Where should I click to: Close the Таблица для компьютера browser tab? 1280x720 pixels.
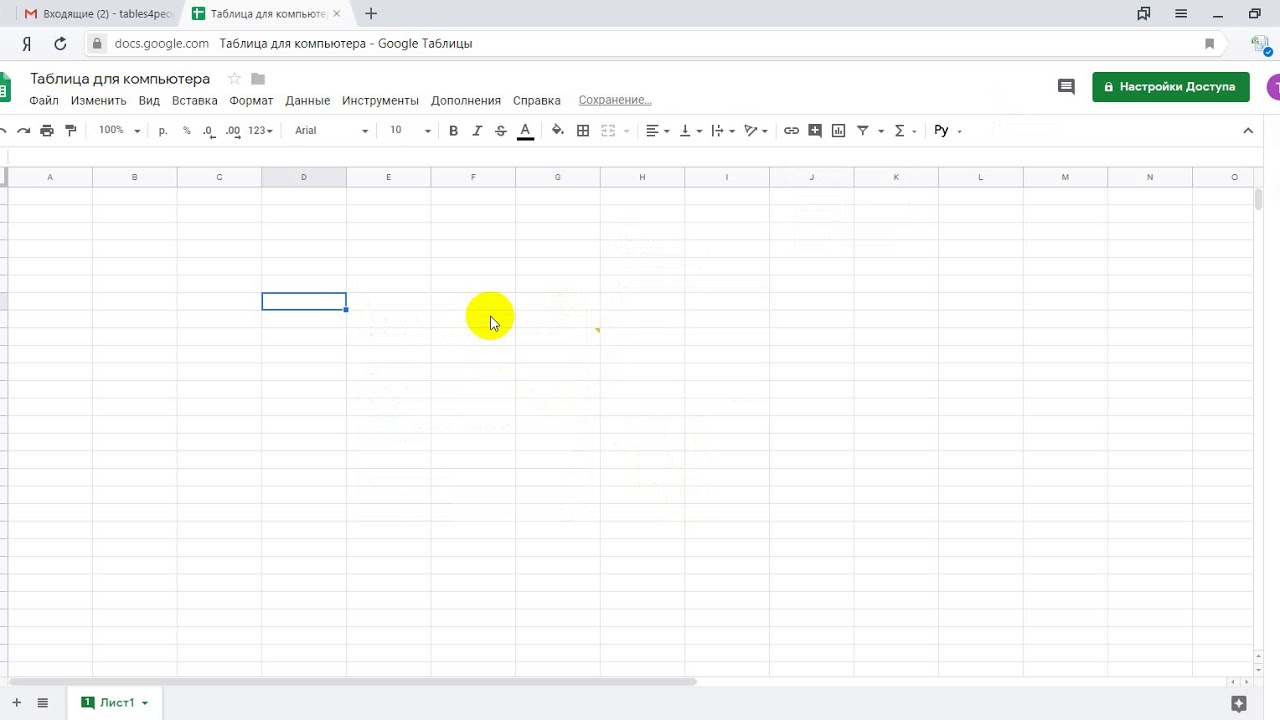[x=337, y=14]
